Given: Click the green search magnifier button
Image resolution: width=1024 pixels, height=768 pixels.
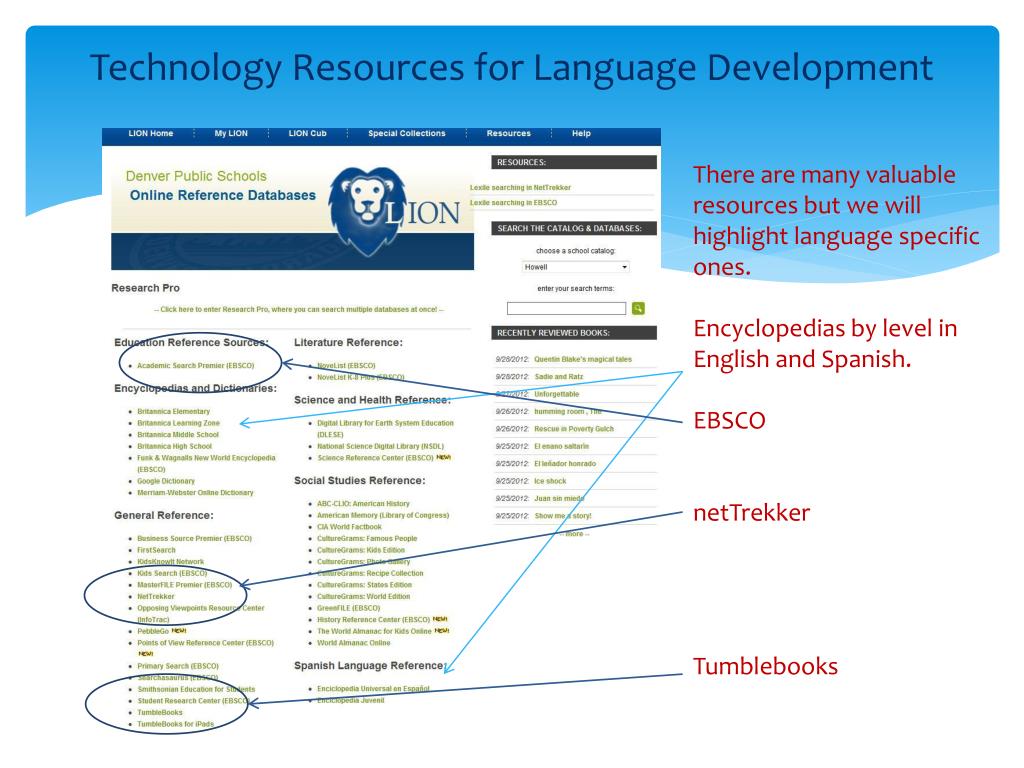Looking at the screenshot, I should (x=638, y=308).
